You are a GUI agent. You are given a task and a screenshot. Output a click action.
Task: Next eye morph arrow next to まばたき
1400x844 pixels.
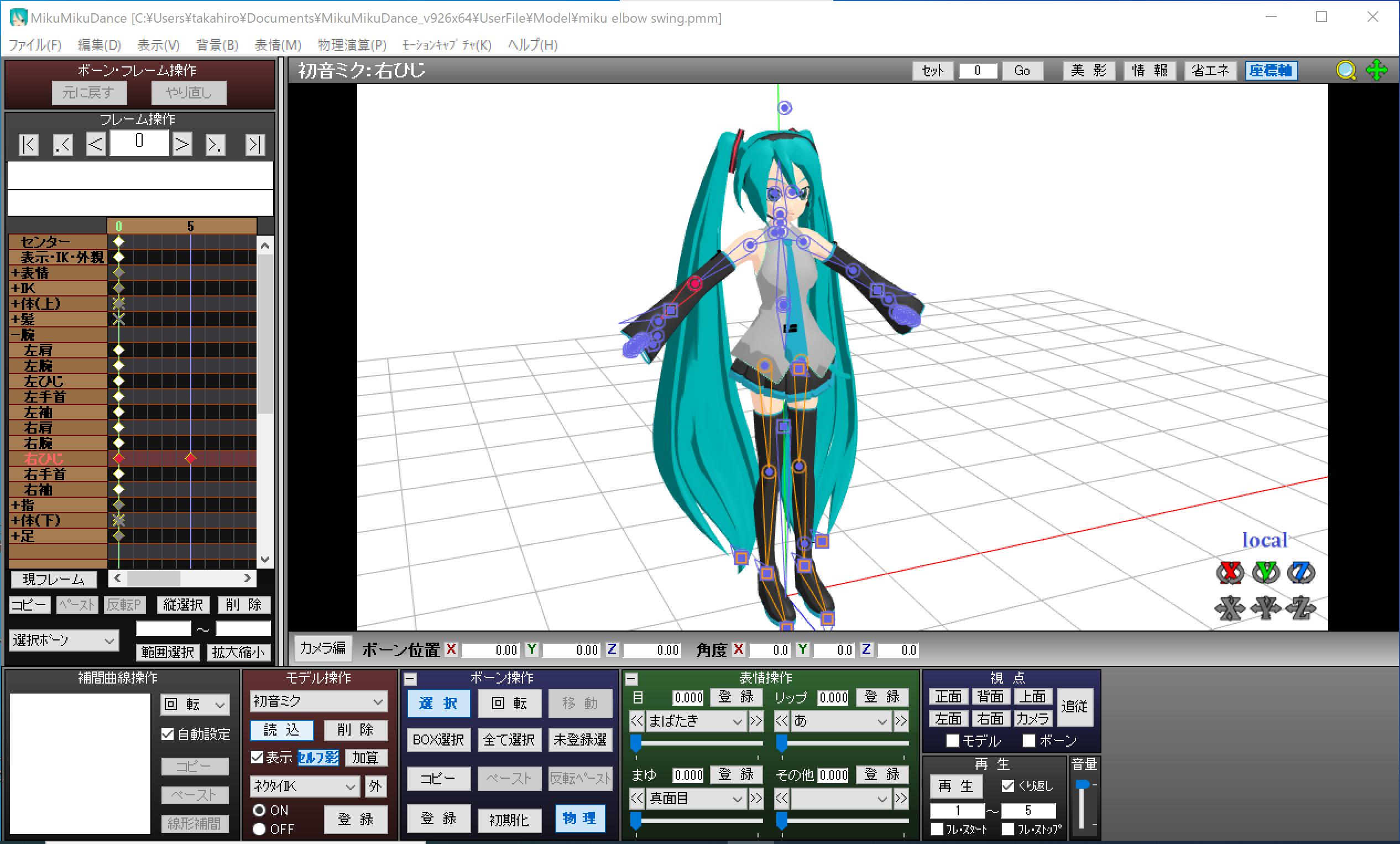[x=756, y=721]
